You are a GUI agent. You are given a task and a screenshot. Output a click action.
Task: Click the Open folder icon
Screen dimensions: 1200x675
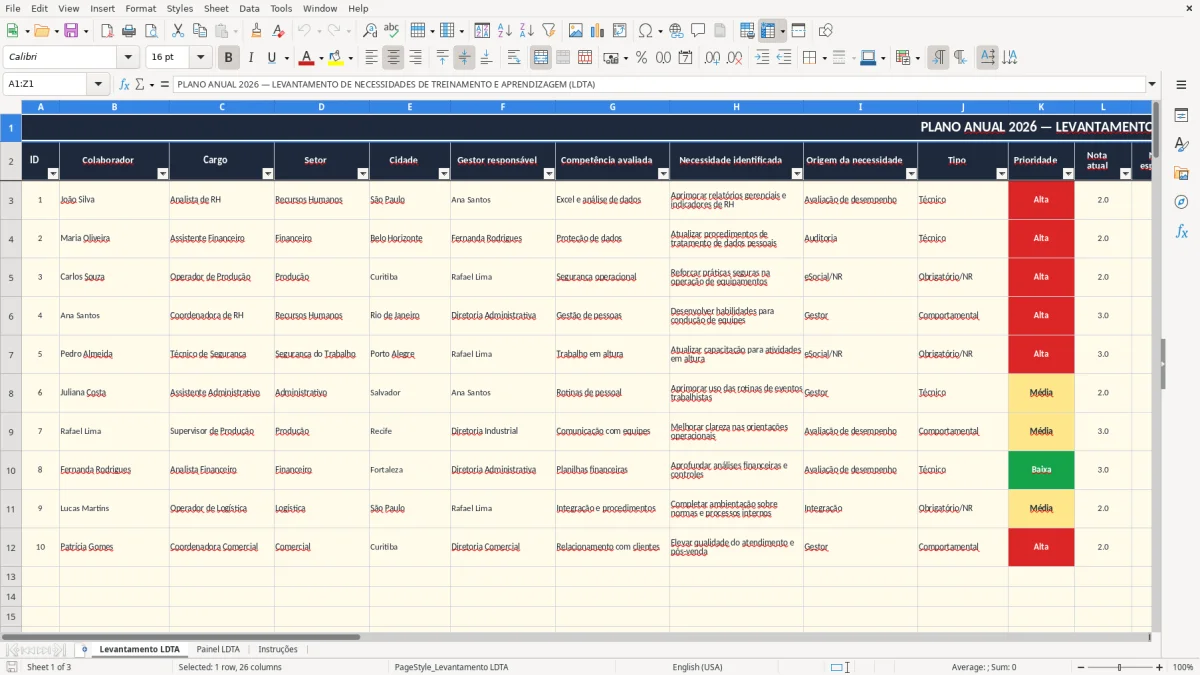(x=40, y=31)
